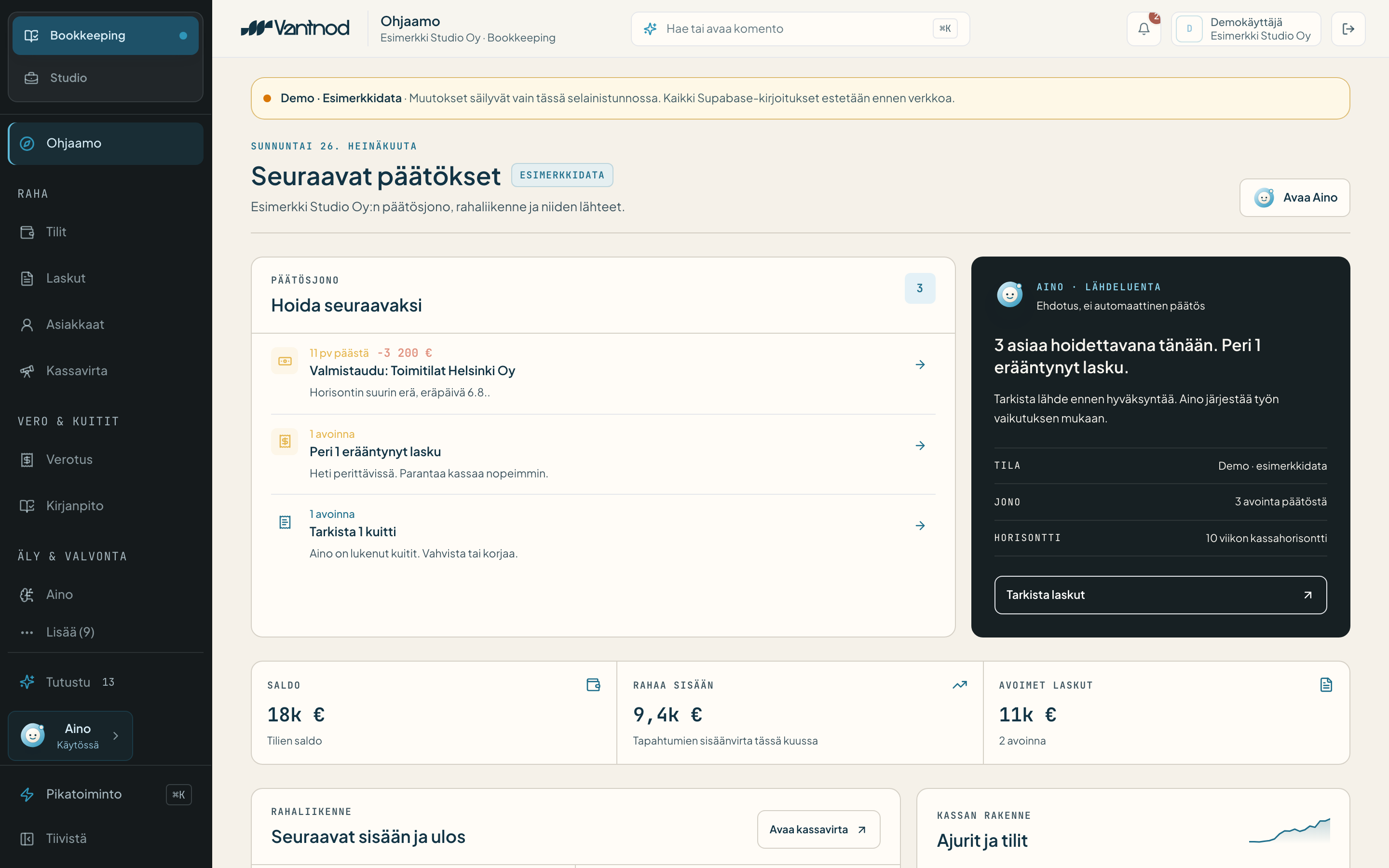Viewport: 1389px width, 868px height.
Task: Click the decision queue count badge 3
Action: pos(920,288)
